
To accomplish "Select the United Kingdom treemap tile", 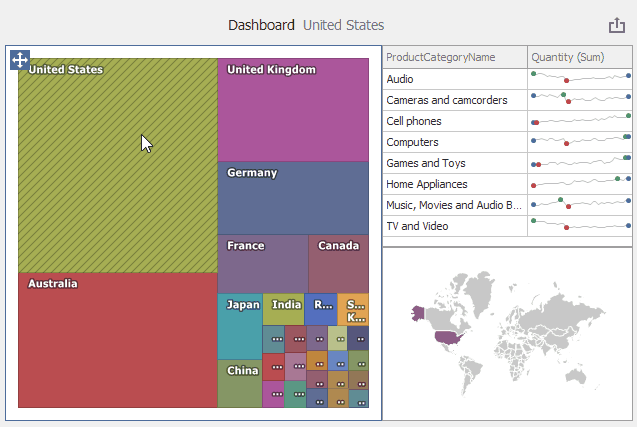I will pyautogui.click(x=292, y=110).
